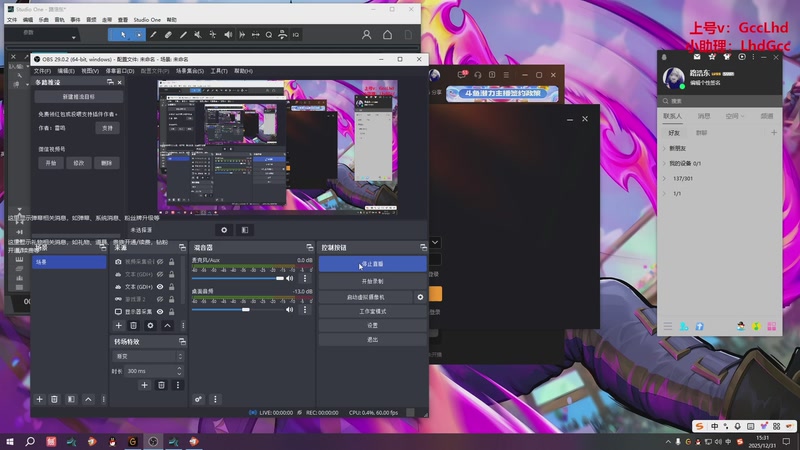Delete the transition with the trash icon

tap(161, 385)
